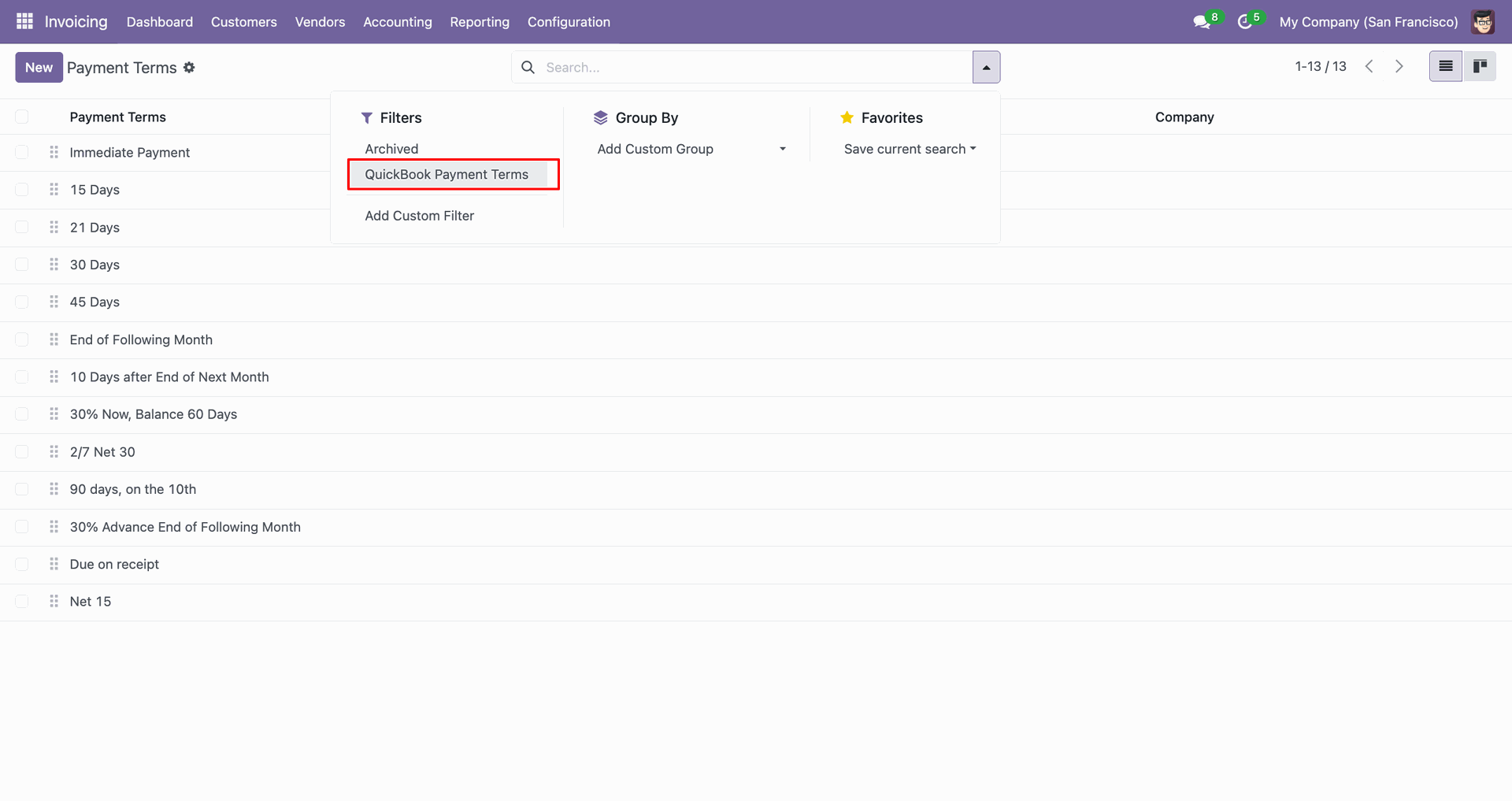Open the Configuration menu

click(x=569, y=22)
